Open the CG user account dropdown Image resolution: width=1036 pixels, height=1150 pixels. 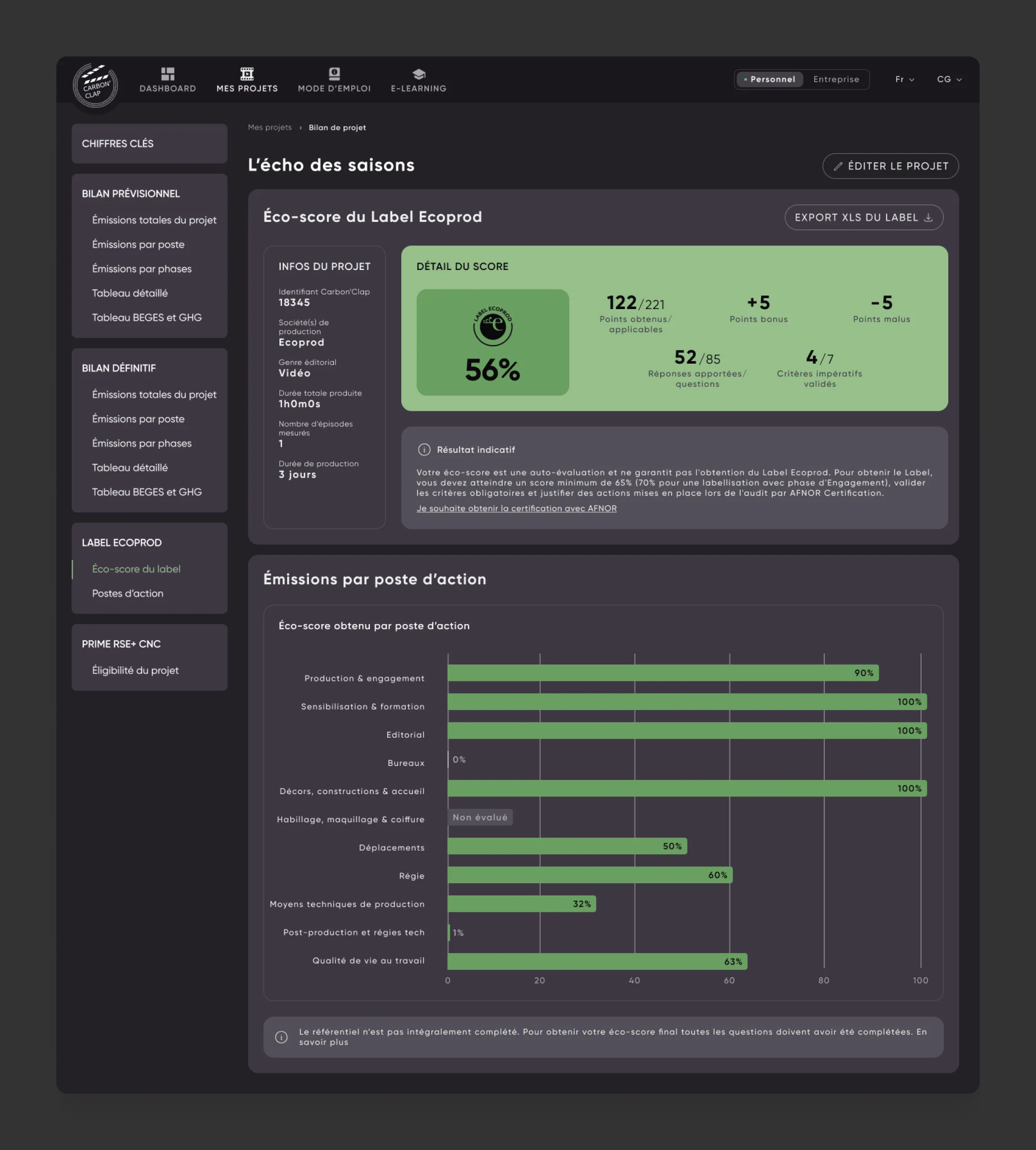(949, 79)
